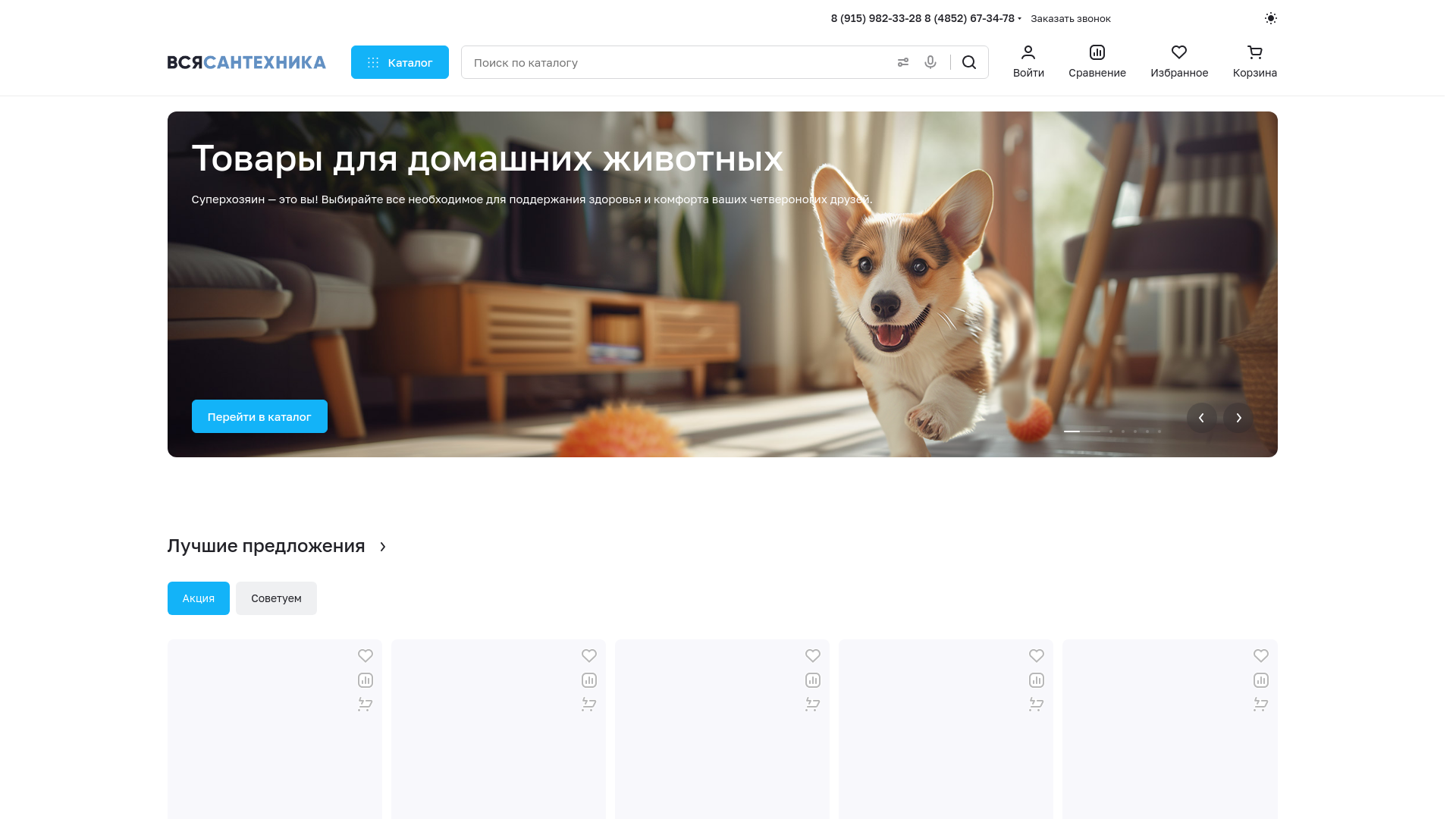Add third product card to cart
The image size is (1456, 819).
pos(813,704)
